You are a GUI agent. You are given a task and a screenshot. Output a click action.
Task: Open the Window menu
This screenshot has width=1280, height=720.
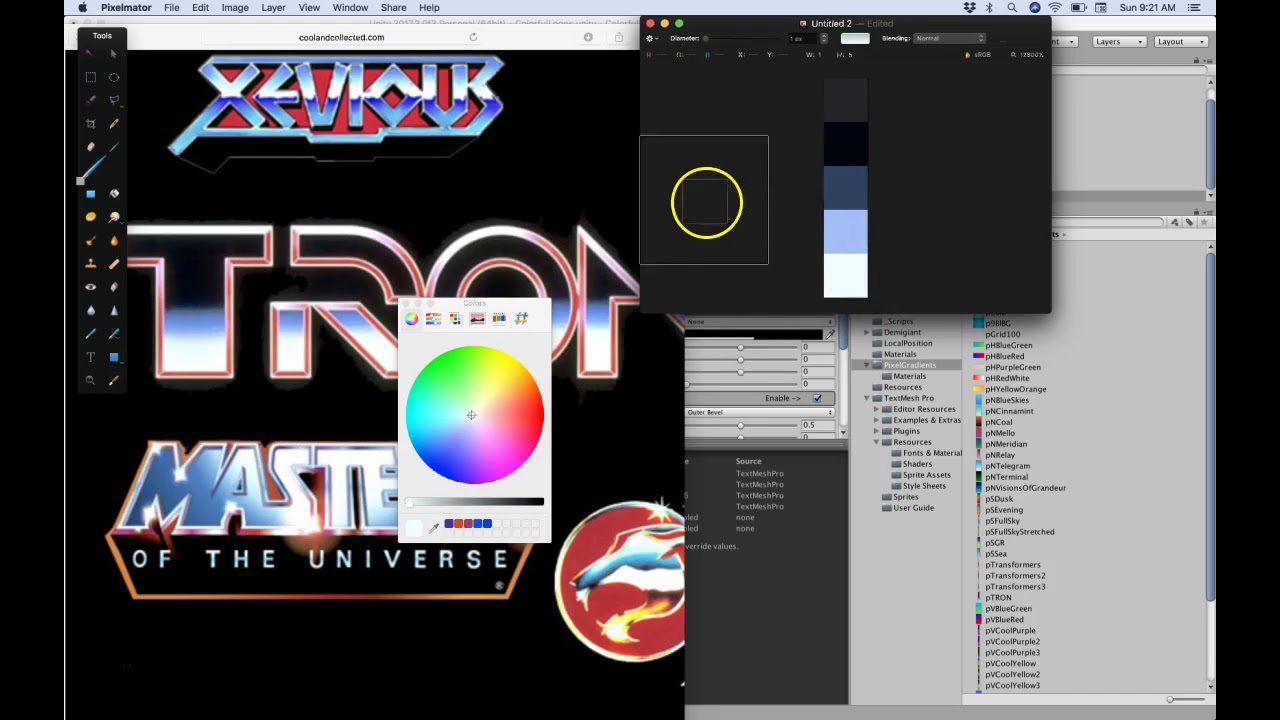point(350,7)
